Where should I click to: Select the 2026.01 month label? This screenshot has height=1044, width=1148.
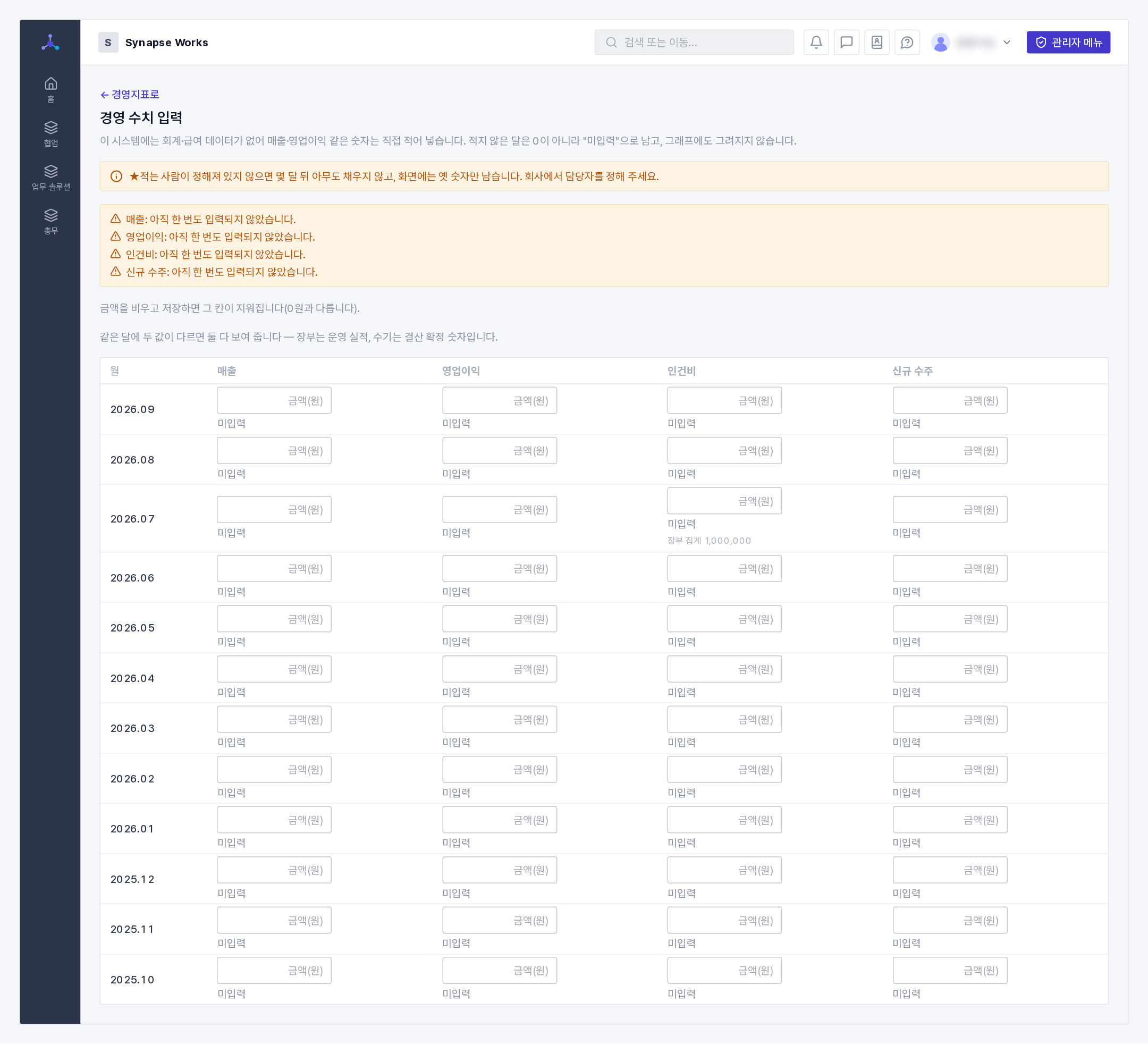[133, 828]
